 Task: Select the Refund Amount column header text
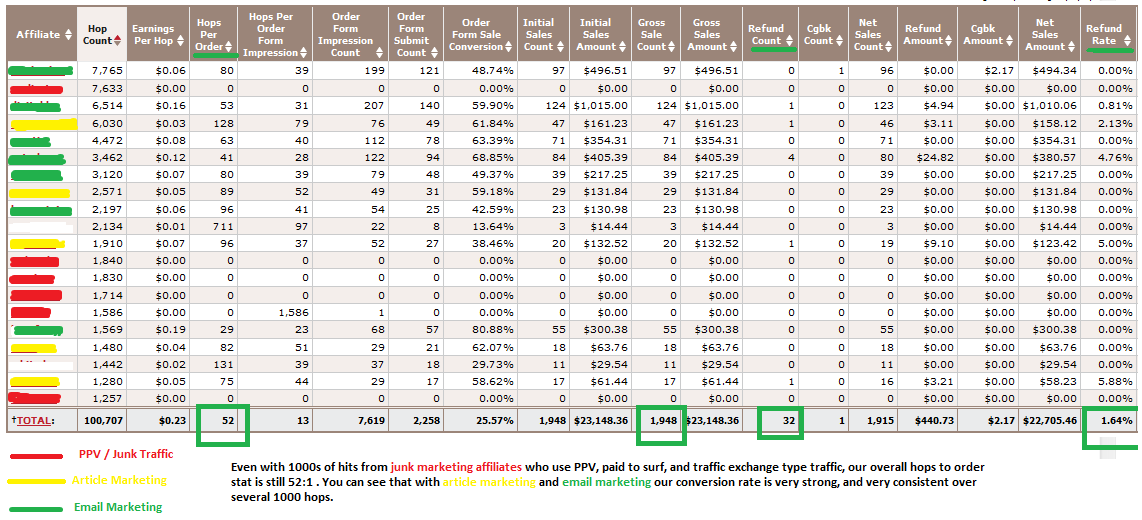pyautogui.click(x=923, y=34)
